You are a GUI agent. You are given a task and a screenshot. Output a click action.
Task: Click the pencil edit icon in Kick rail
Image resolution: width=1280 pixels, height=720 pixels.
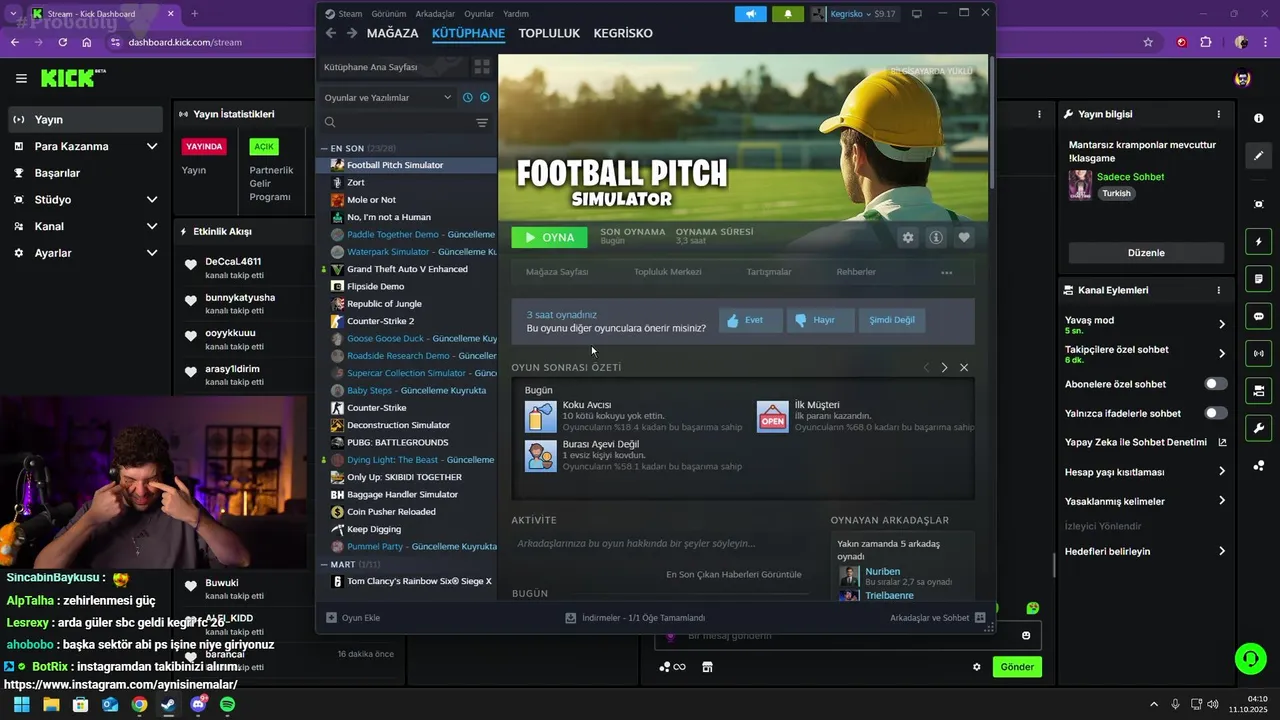(1258, 156)
